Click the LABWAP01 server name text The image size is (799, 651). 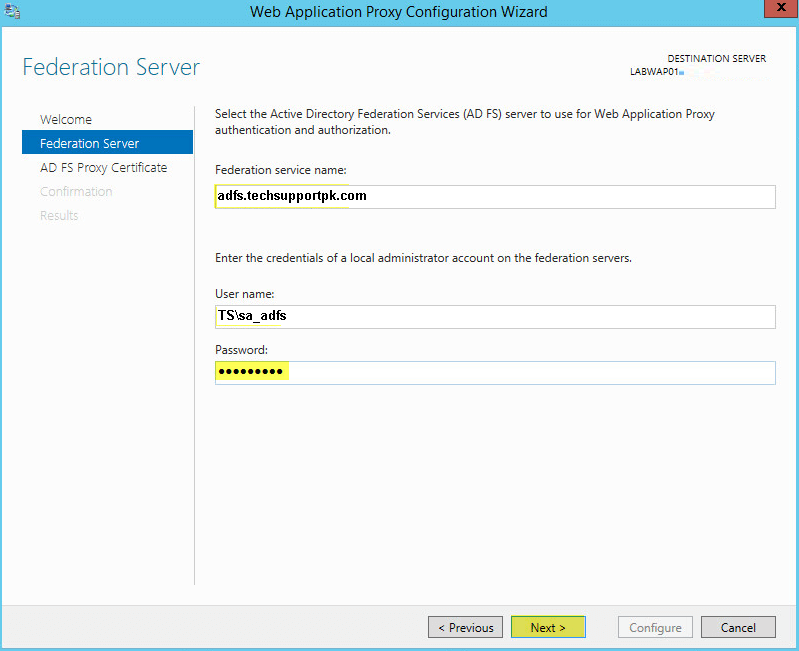coord(654,72)
